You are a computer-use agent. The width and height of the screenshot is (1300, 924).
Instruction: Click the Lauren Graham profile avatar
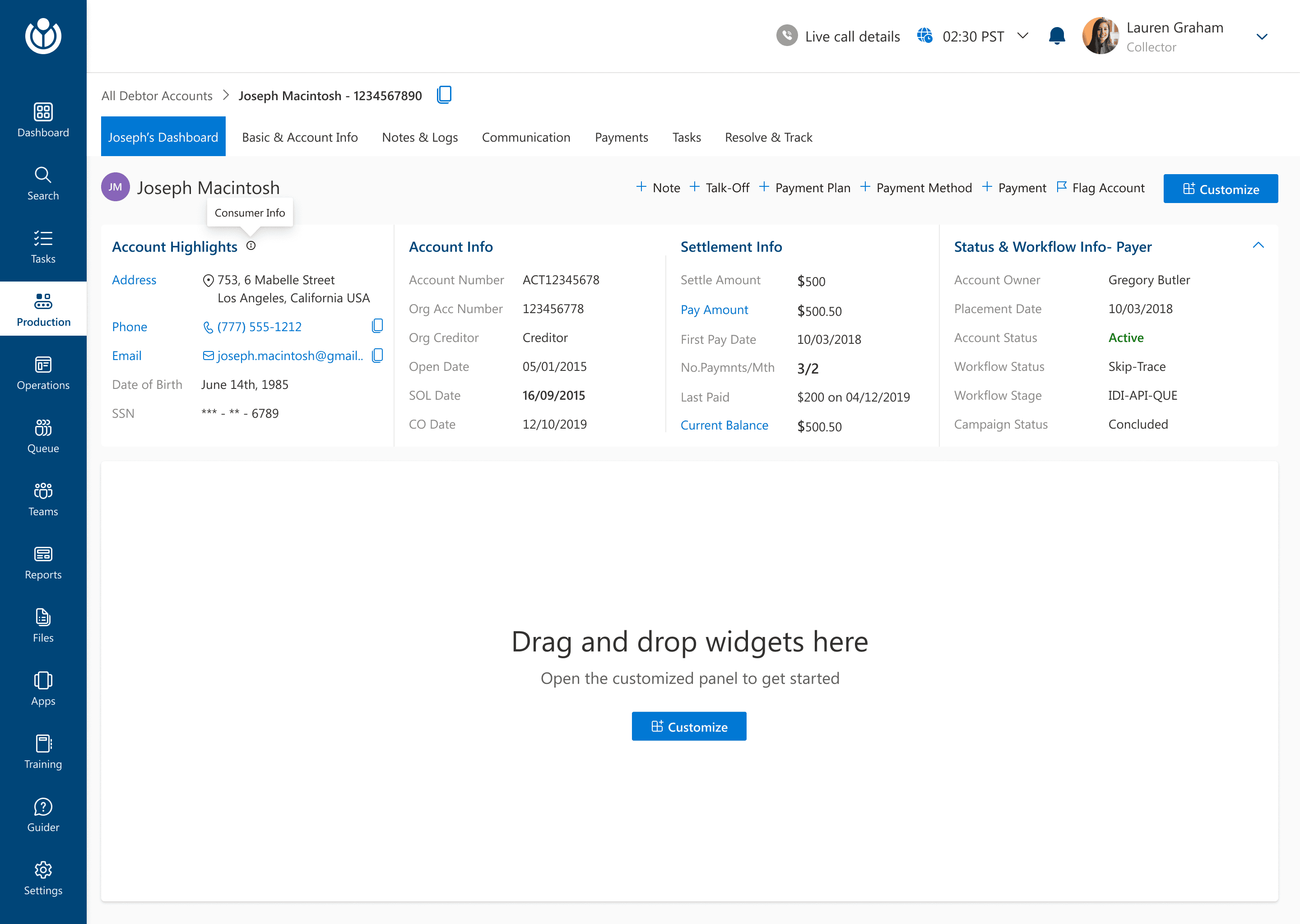[x=1100, y=36]
